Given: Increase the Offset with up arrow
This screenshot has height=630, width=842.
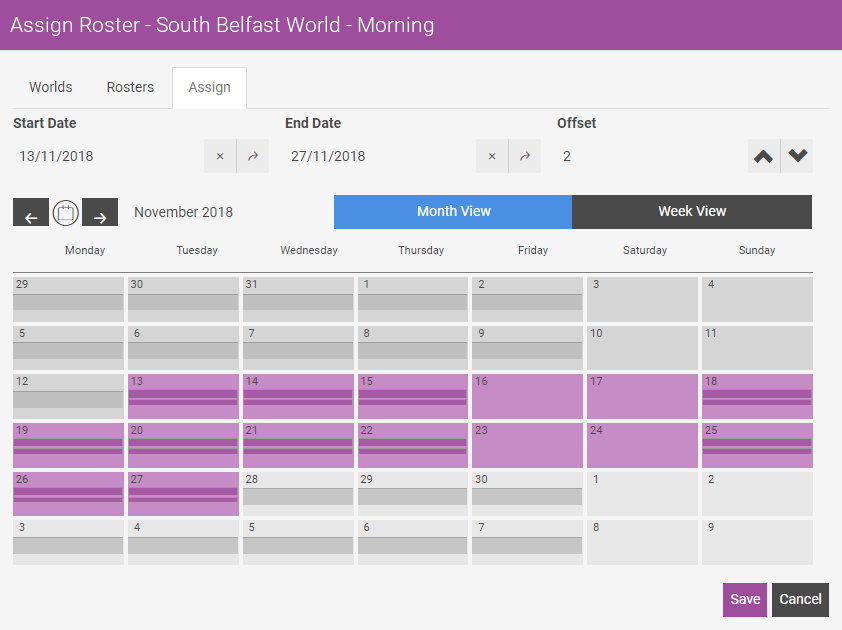Looking at the screenshot, I should coord(764,156).
